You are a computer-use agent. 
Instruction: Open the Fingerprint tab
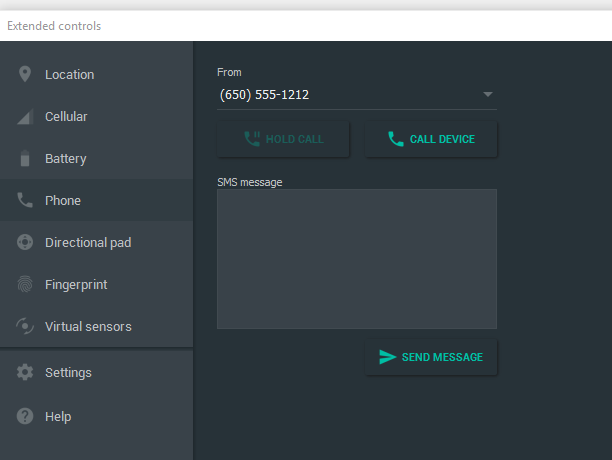pyautogui.click(x=96, y=284)
